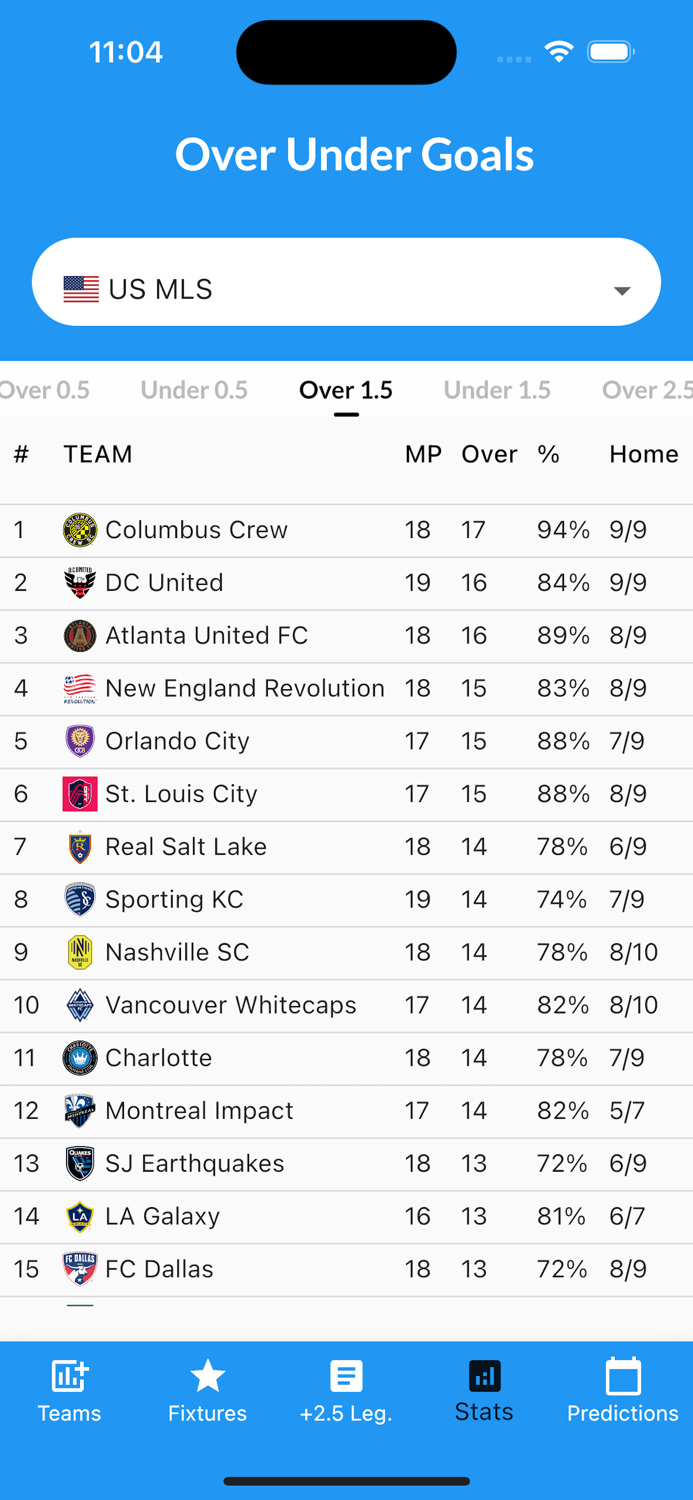The image size is (693, 1500).
Task: Open the US MLS league dropdown
Action: click(346, 287)
